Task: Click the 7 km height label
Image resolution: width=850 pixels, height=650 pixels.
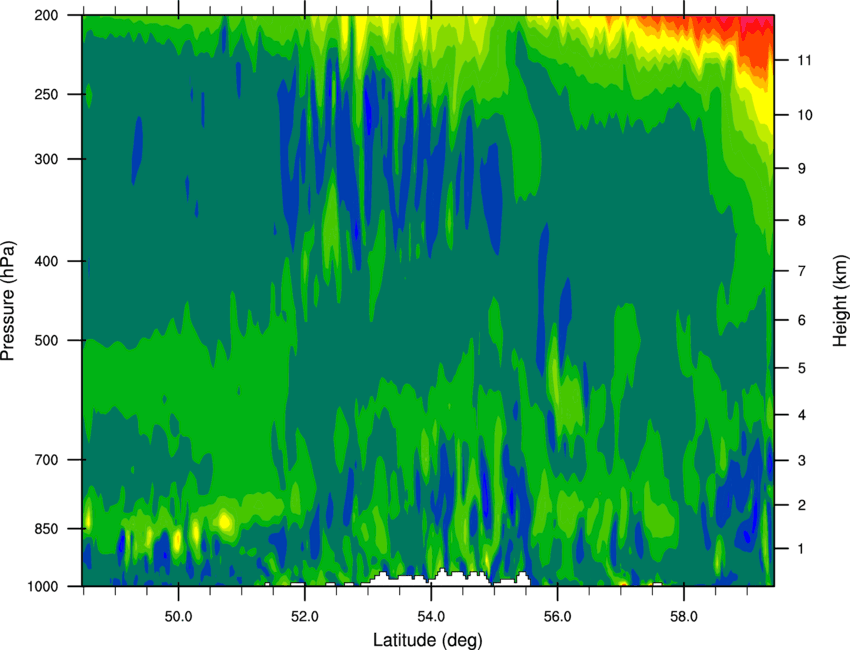Action: [x=801, y=271]
